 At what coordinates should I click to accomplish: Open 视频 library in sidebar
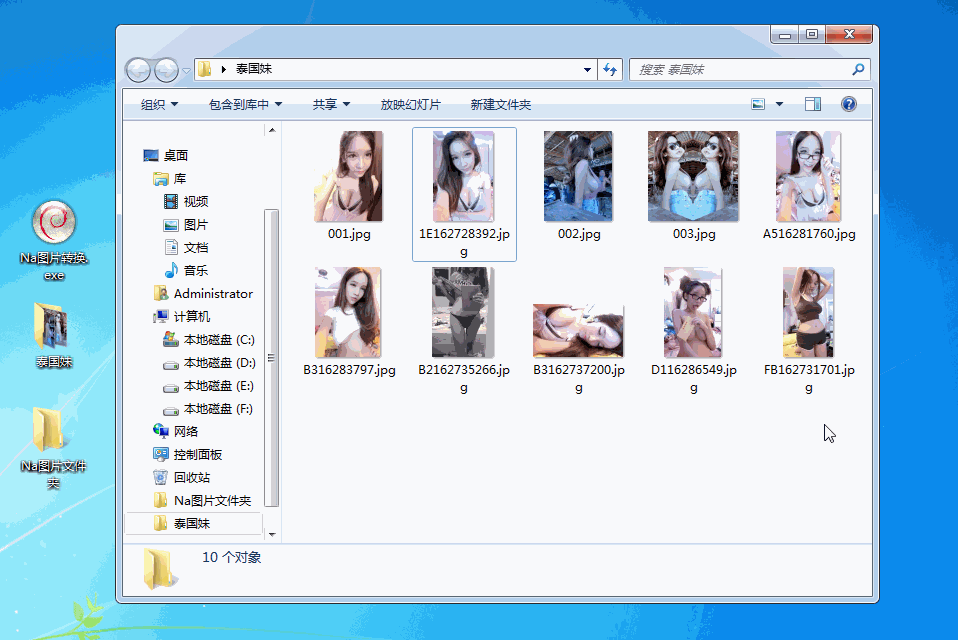pos(186,202)
